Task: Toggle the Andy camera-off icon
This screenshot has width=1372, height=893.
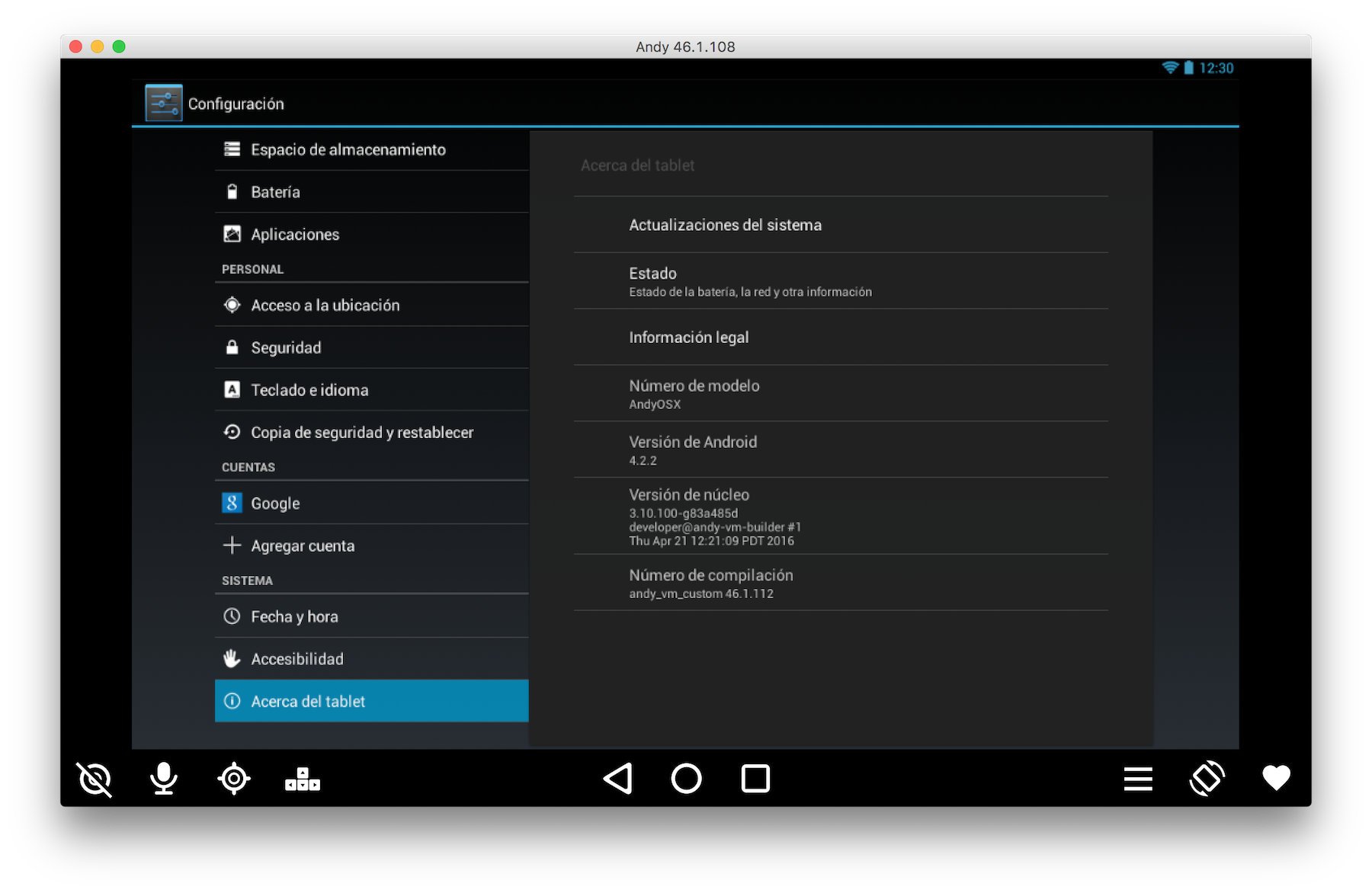Action: click(95, 779)
